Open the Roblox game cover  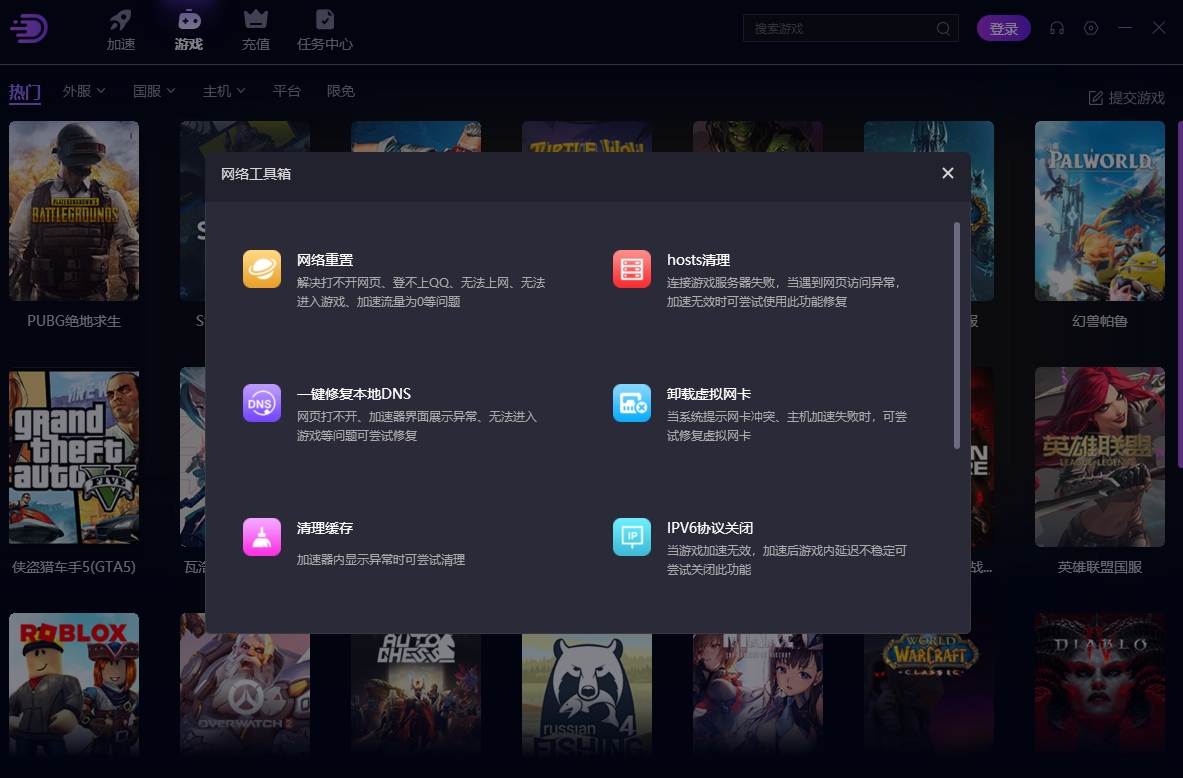click(x=74, y=685)
